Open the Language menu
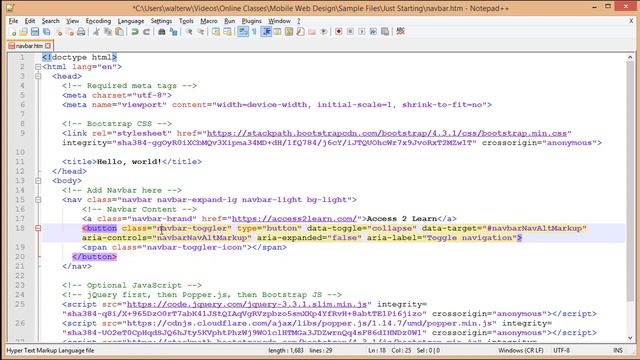The width and height of the screenshot is (640, 360). click(x=131, y=21)
